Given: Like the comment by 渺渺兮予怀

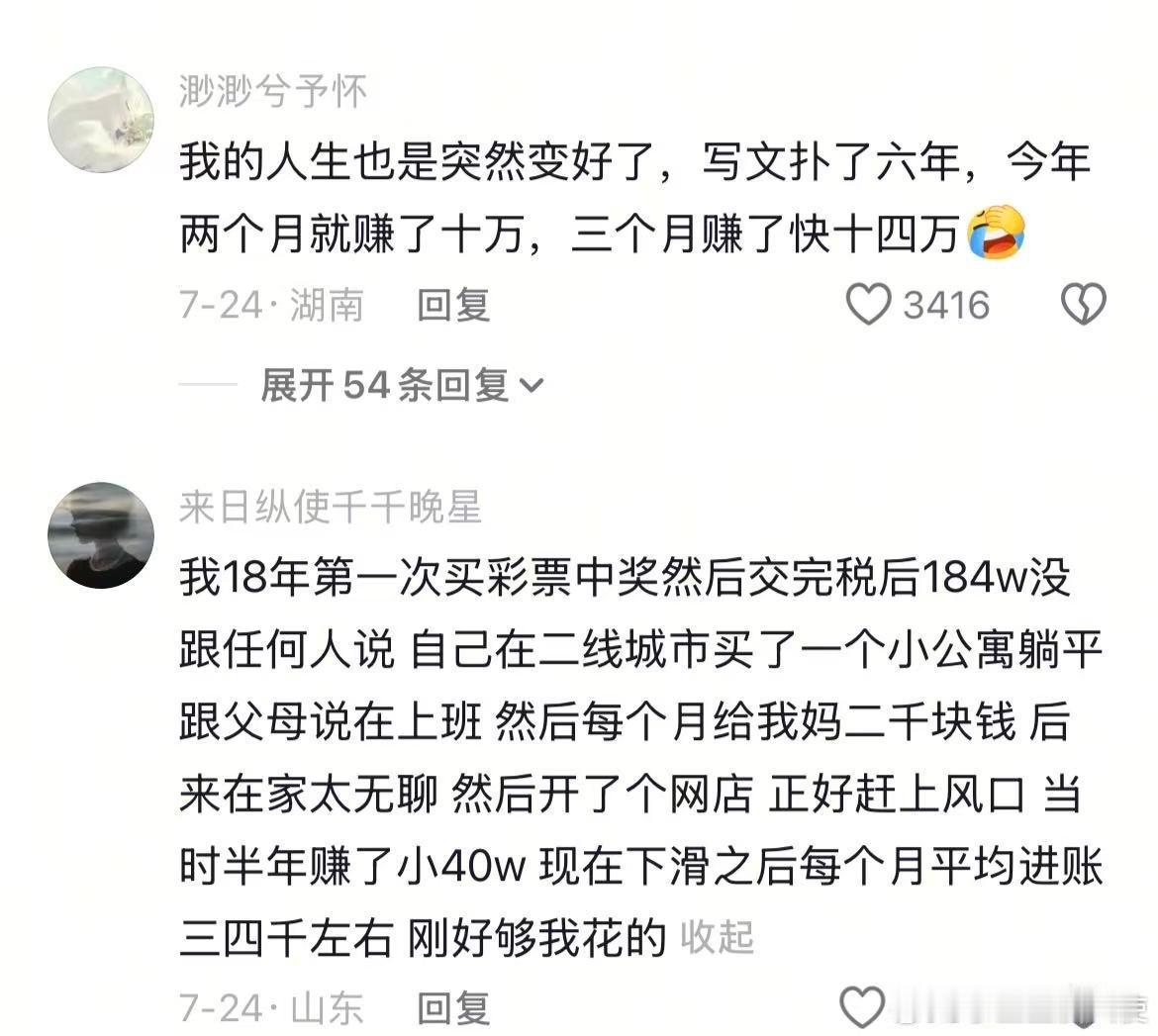Looking at the screenshot, I should 869,305.
